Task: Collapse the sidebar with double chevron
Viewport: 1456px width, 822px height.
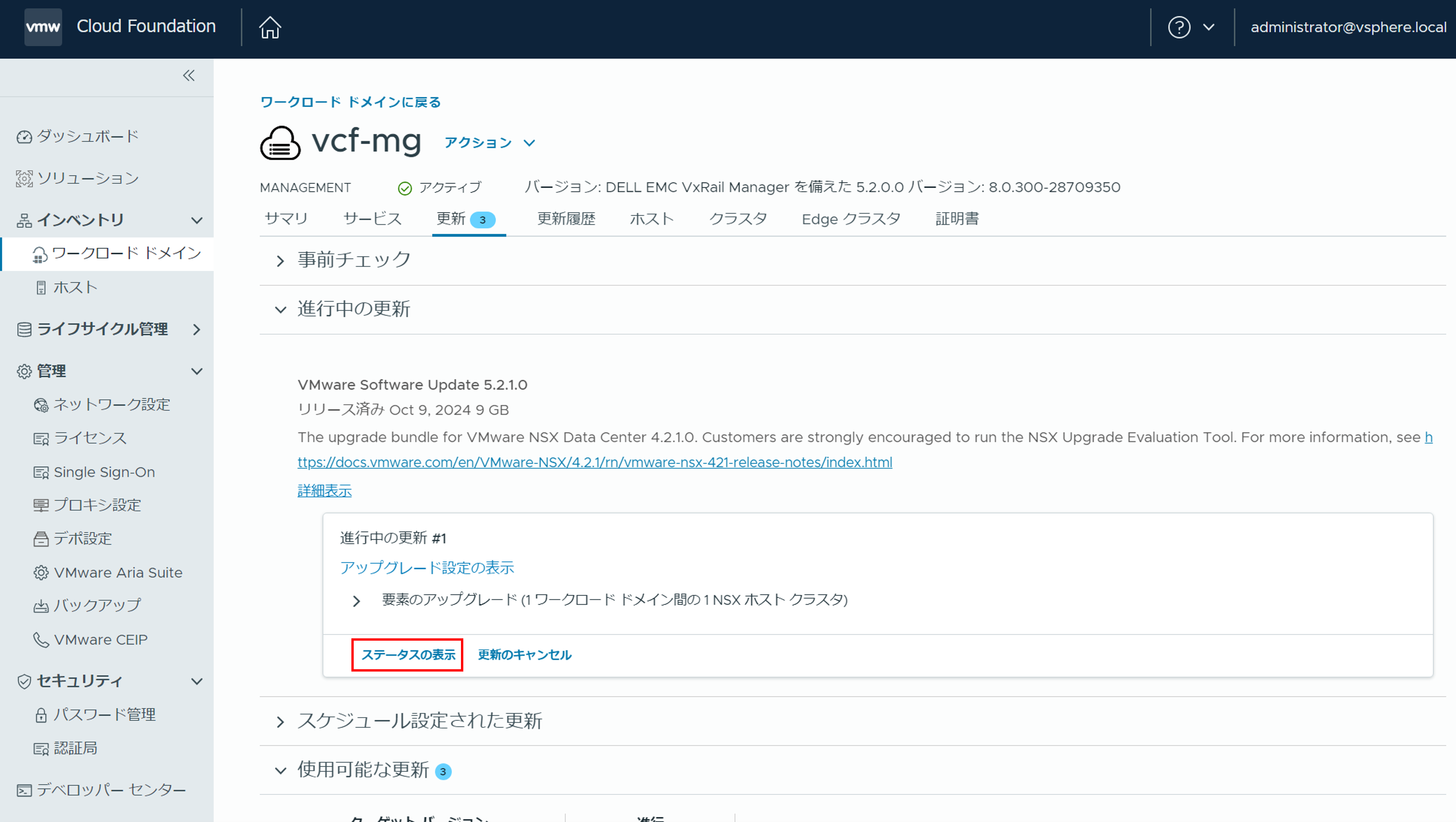Action: pyautogui.click(x=189, y=76)
